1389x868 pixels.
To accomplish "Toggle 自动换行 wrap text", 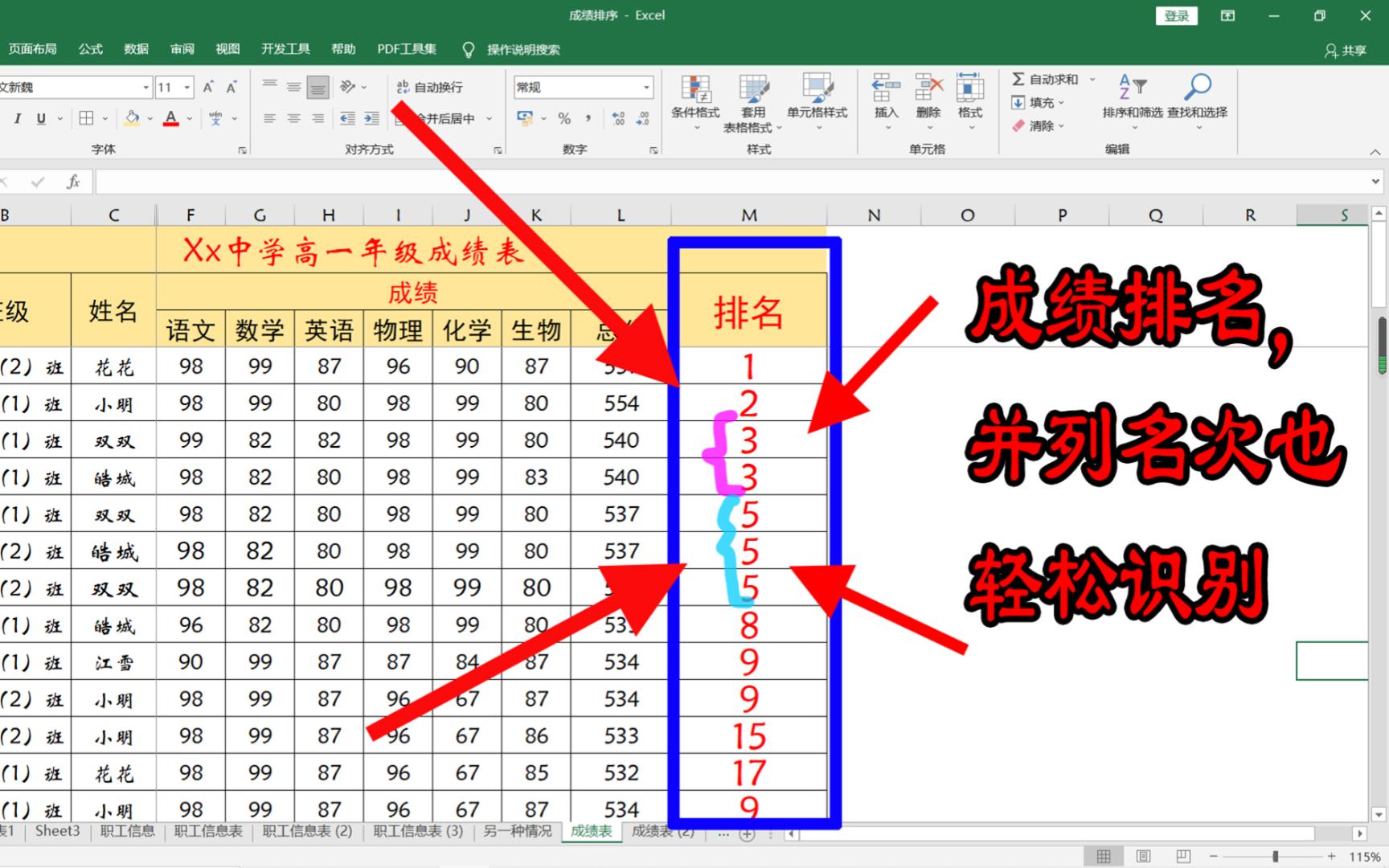I will point(430,87).
